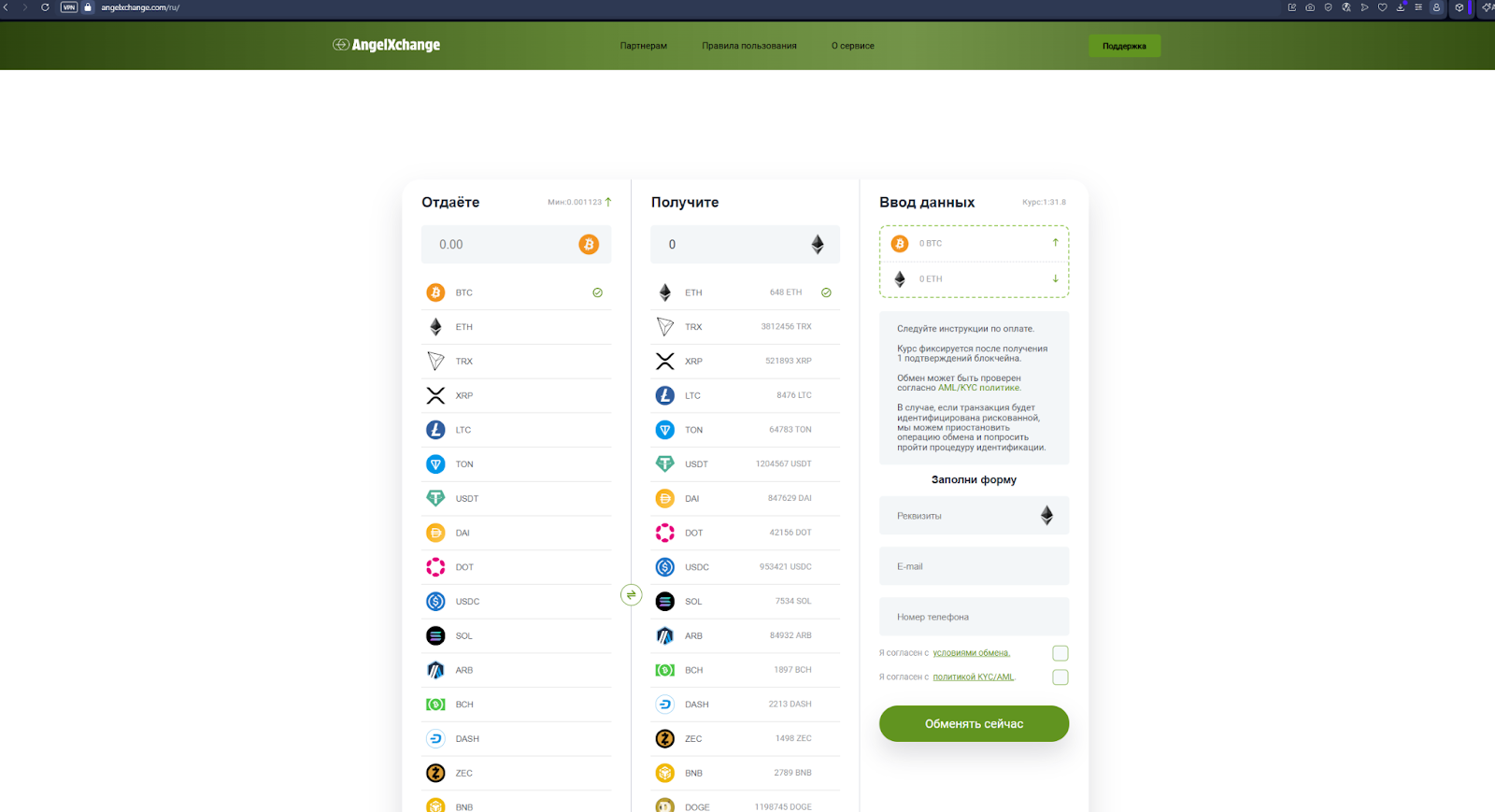Click the Поддержка support button
Viewport: 1495px width, 812px height.
(1124, 46)
